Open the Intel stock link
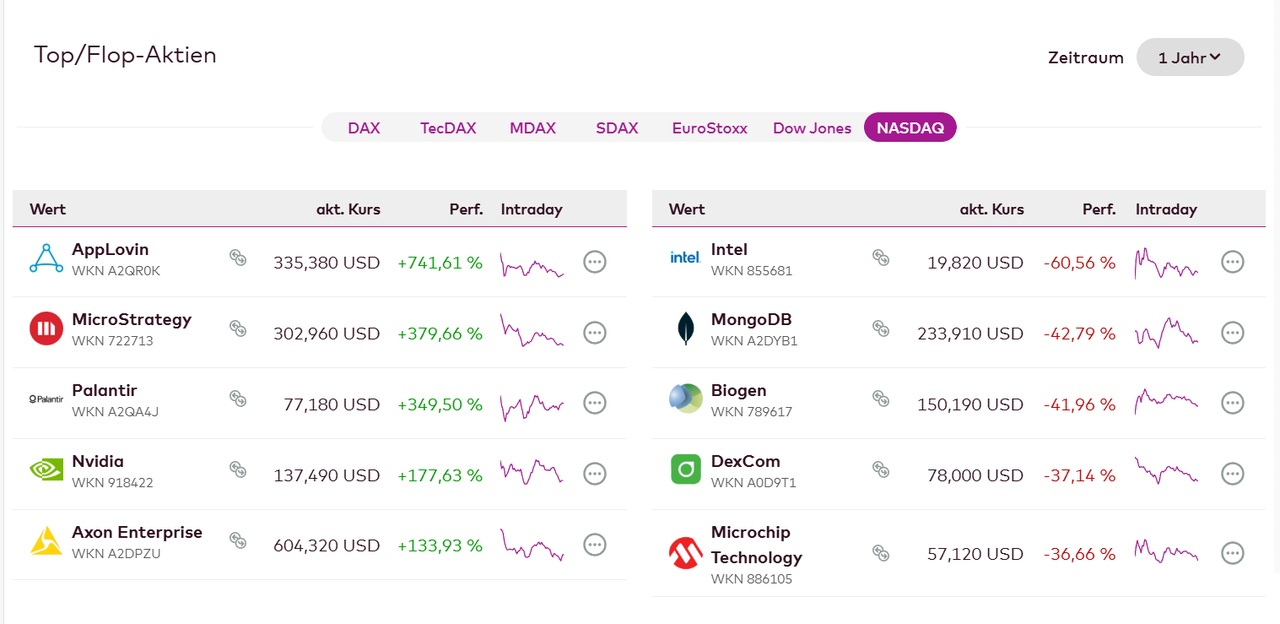Image resolution: width=1280 pixels, height=624 pixels. 729,250
